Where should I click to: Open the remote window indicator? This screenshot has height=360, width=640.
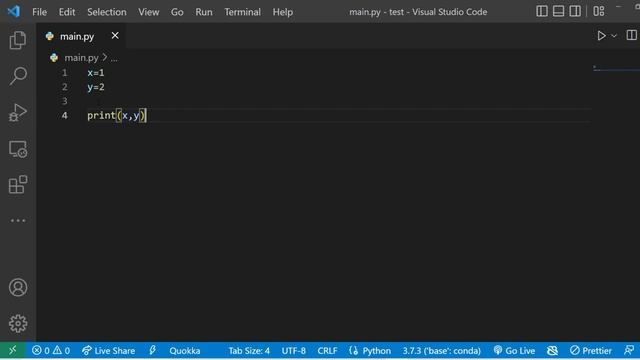click(13, 350)
